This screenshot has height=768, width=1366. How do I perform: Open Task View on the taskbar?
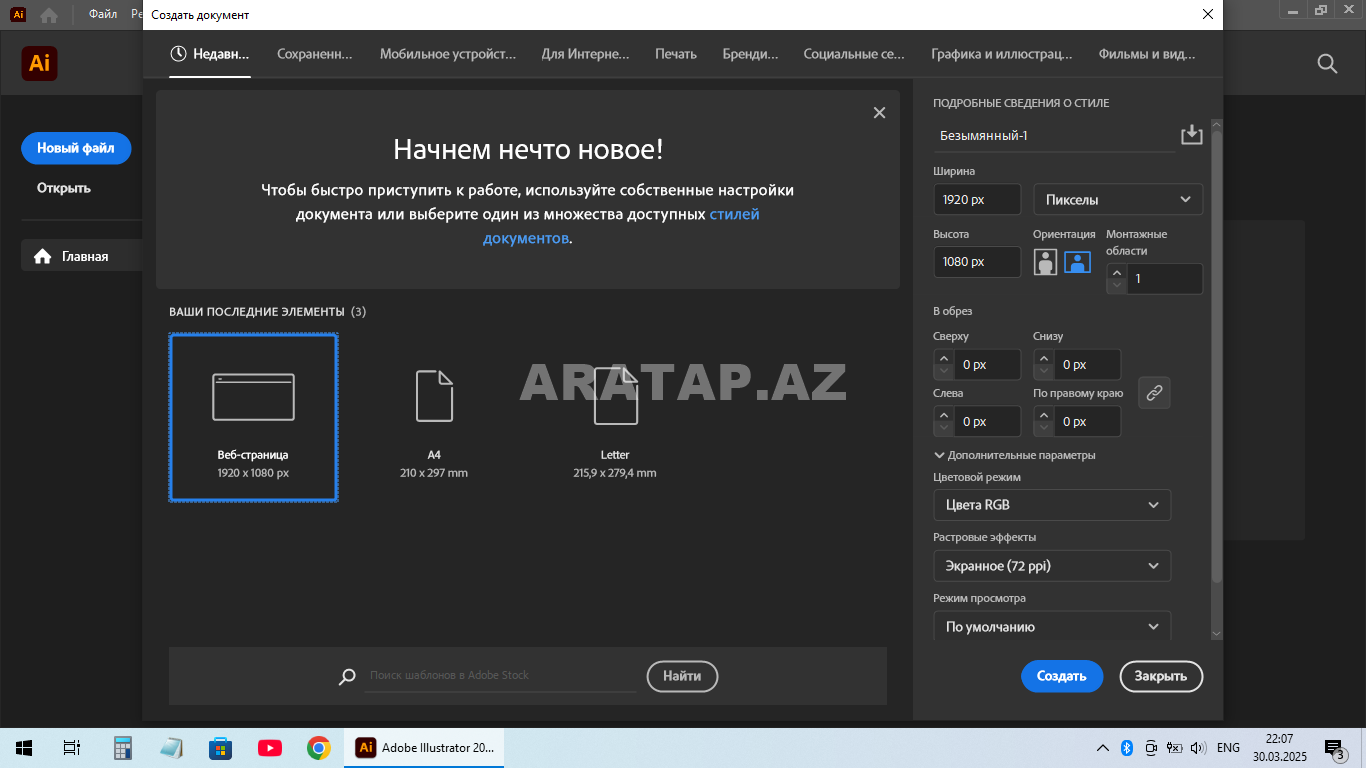(71, 748)
